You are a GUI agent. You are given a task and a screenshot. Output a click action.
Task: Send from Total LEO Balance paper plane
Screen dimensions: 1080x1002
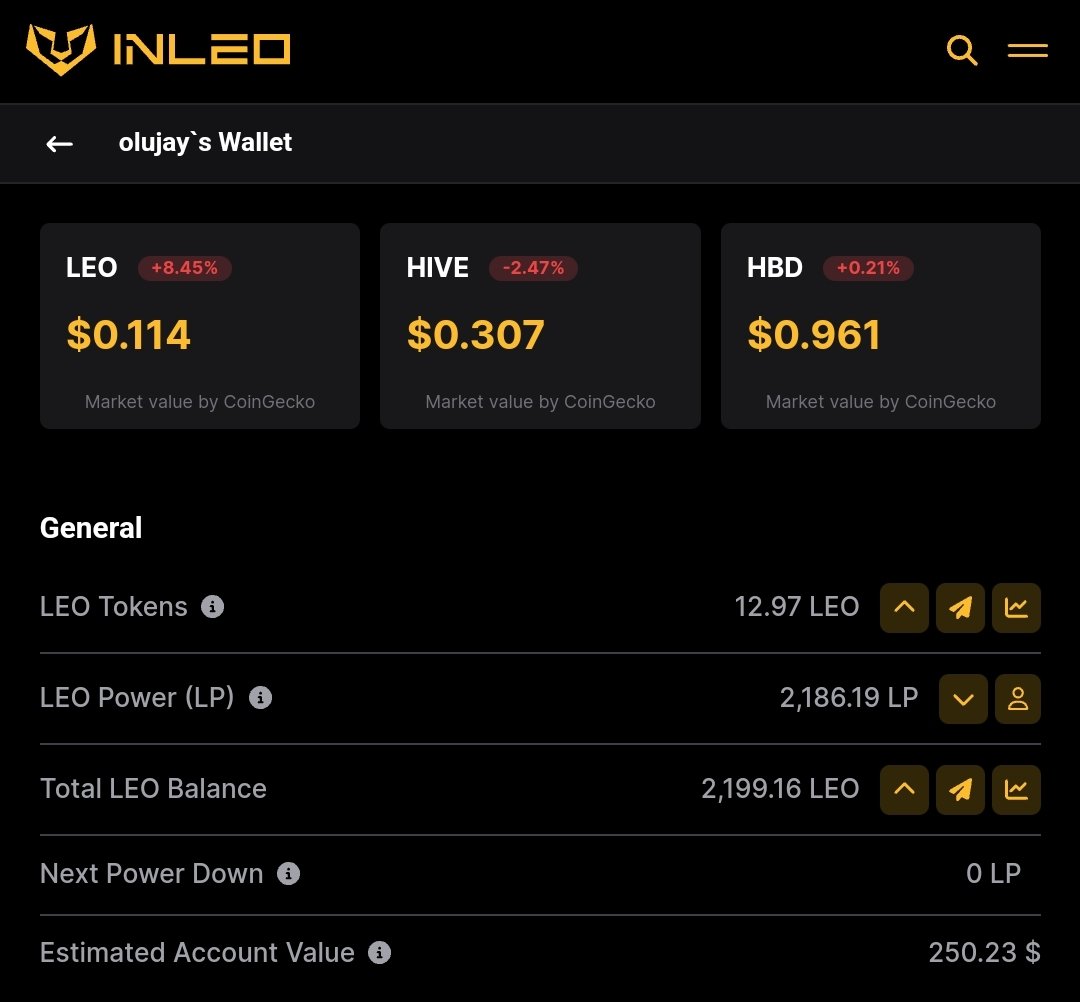960,790
